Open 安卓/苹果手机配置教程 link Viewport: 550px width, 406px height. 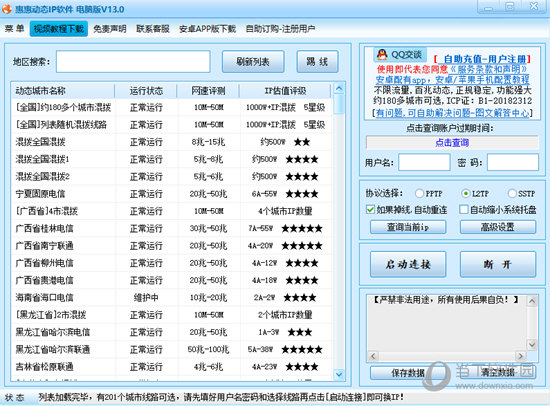click(x=482, y=79)
